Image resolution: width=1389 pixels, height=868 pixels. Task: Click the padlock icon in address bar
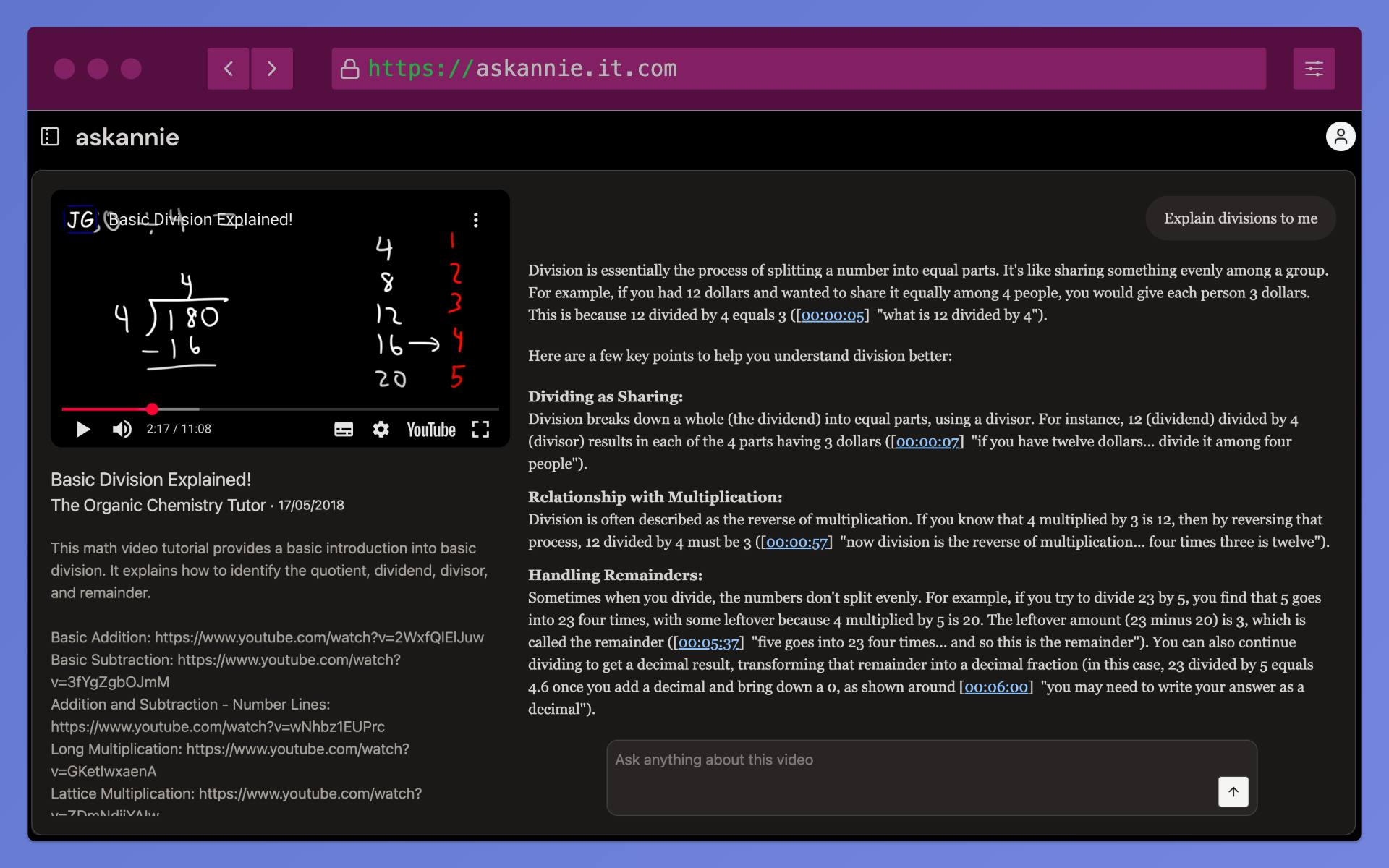click(x=350, y=69)
